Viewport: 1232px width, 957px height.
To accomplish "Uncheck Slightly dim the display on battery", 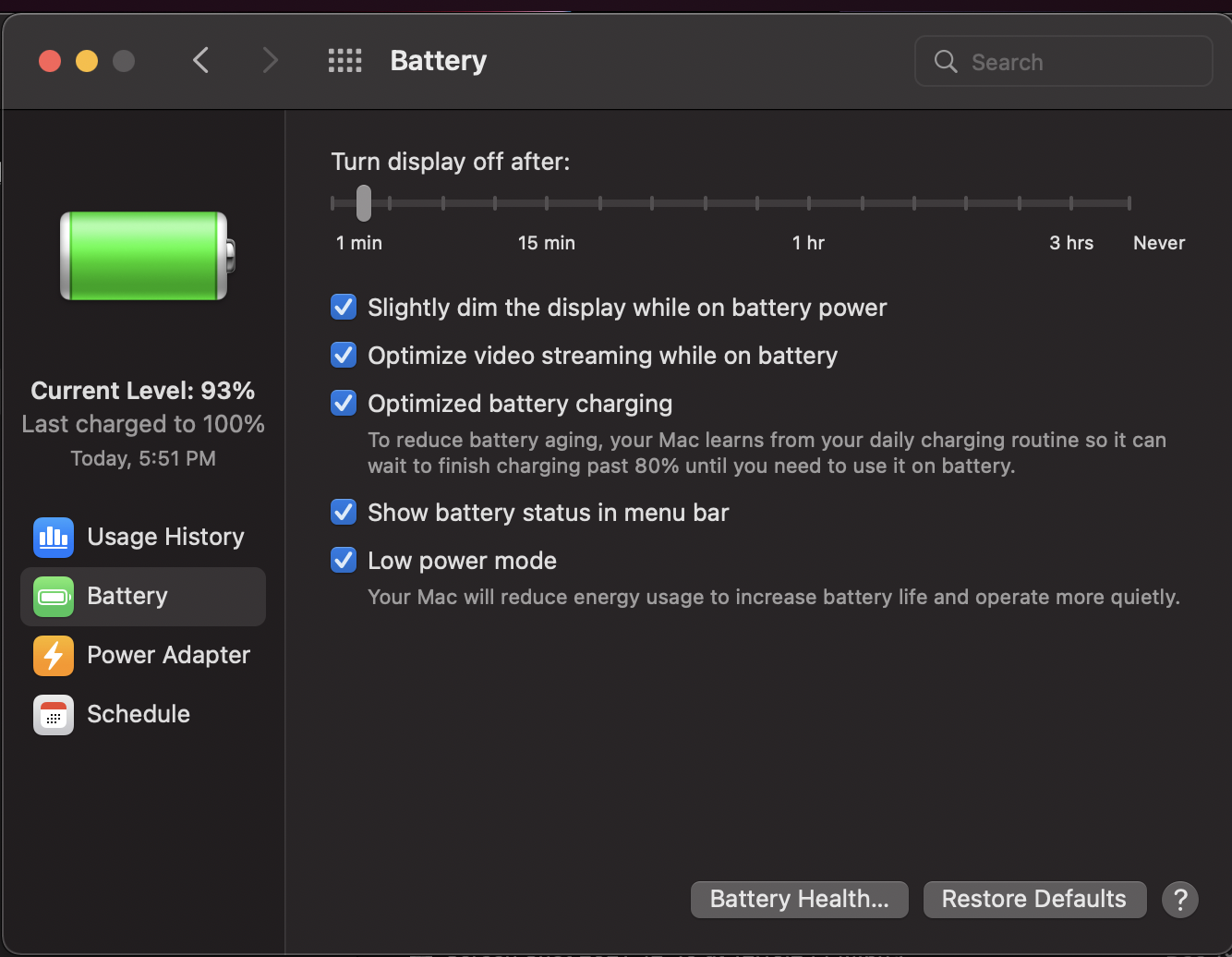I will tap(344, 307).
